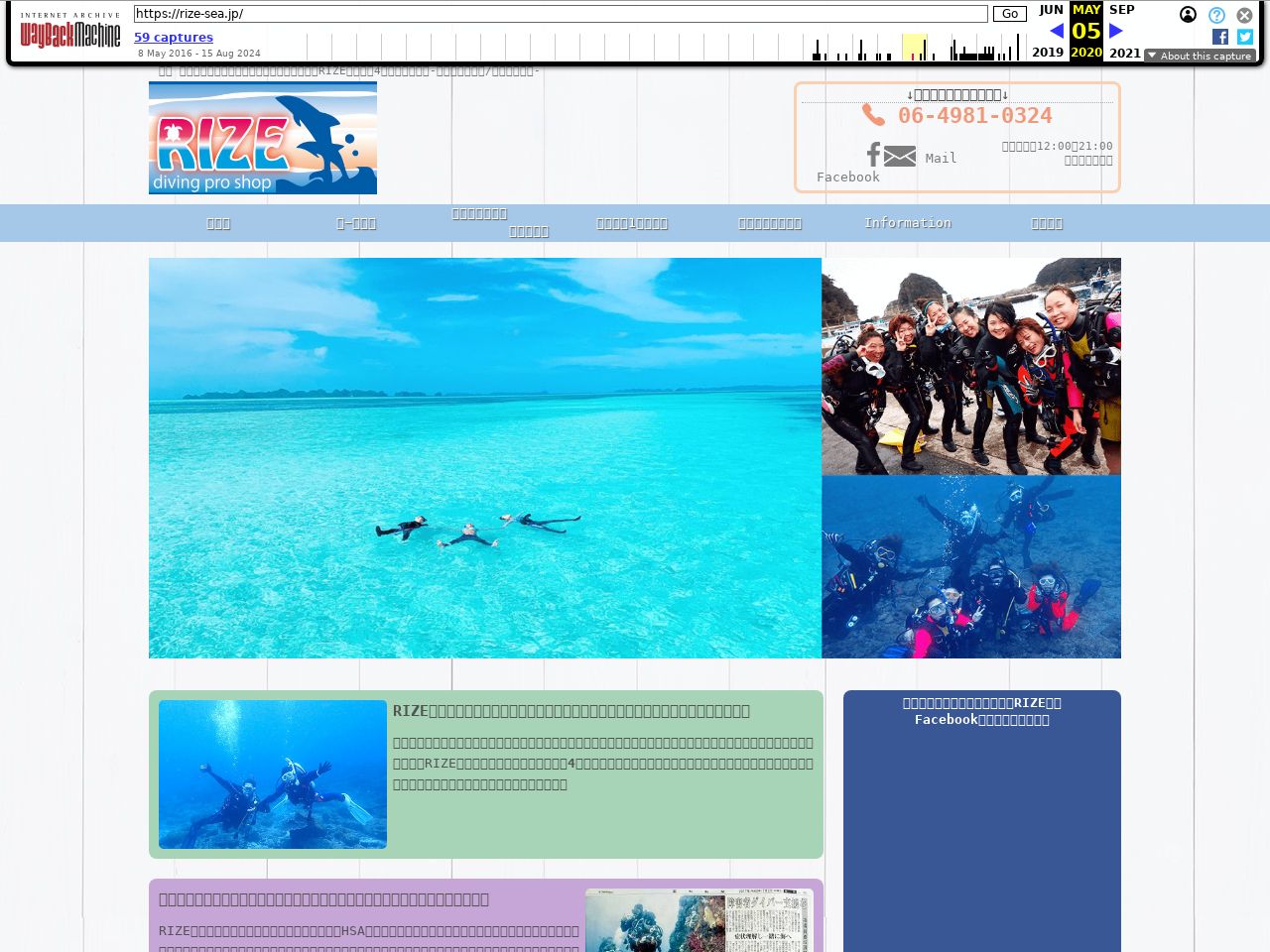The image size is (1270, 952).
Task: Open the grey Facebook f icon
Action: click(873, 155)
